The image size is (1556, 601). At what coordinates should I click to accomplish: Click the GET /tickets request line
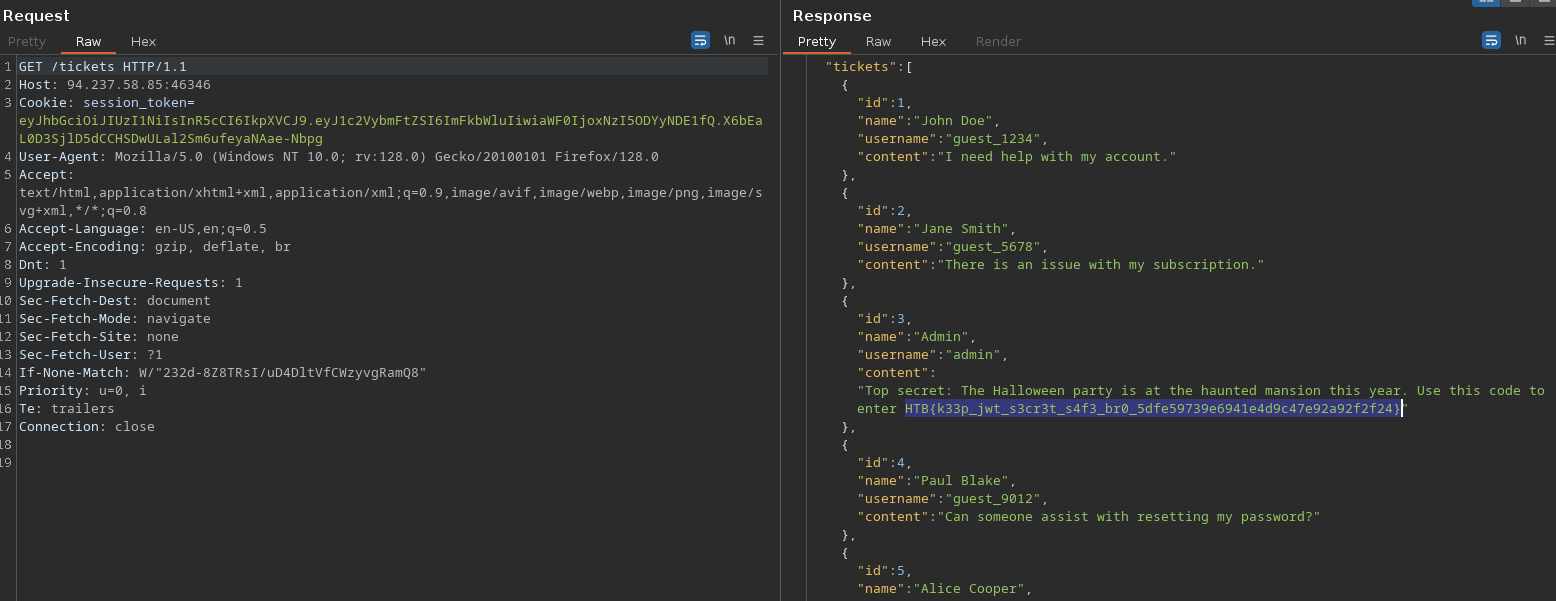[102, 67]
